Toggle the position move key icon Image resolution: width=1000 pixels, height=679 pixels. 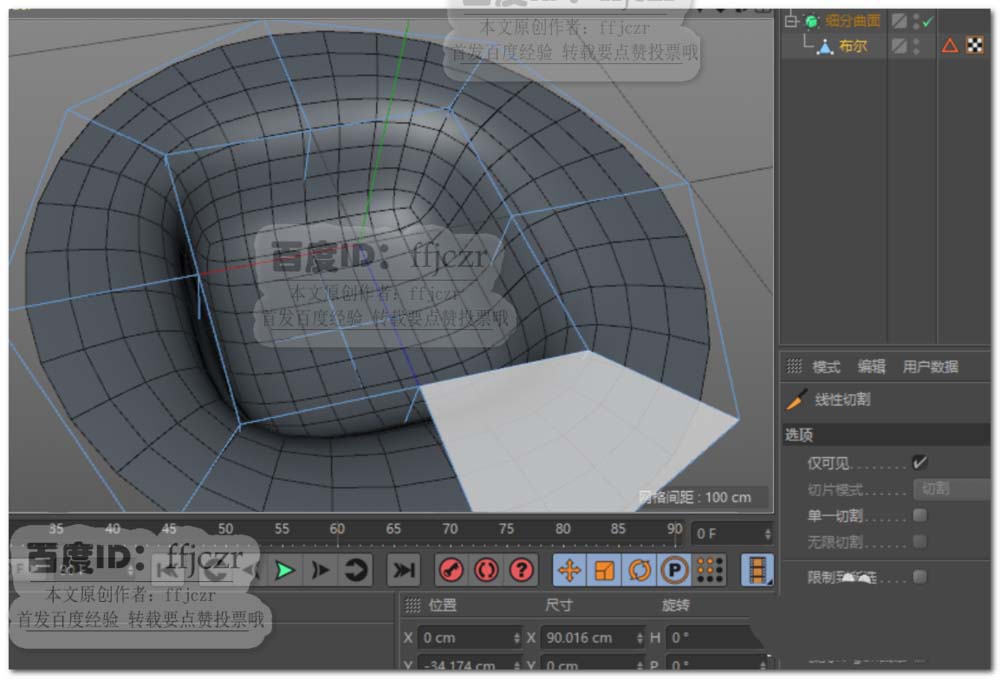tap(570, 570)
